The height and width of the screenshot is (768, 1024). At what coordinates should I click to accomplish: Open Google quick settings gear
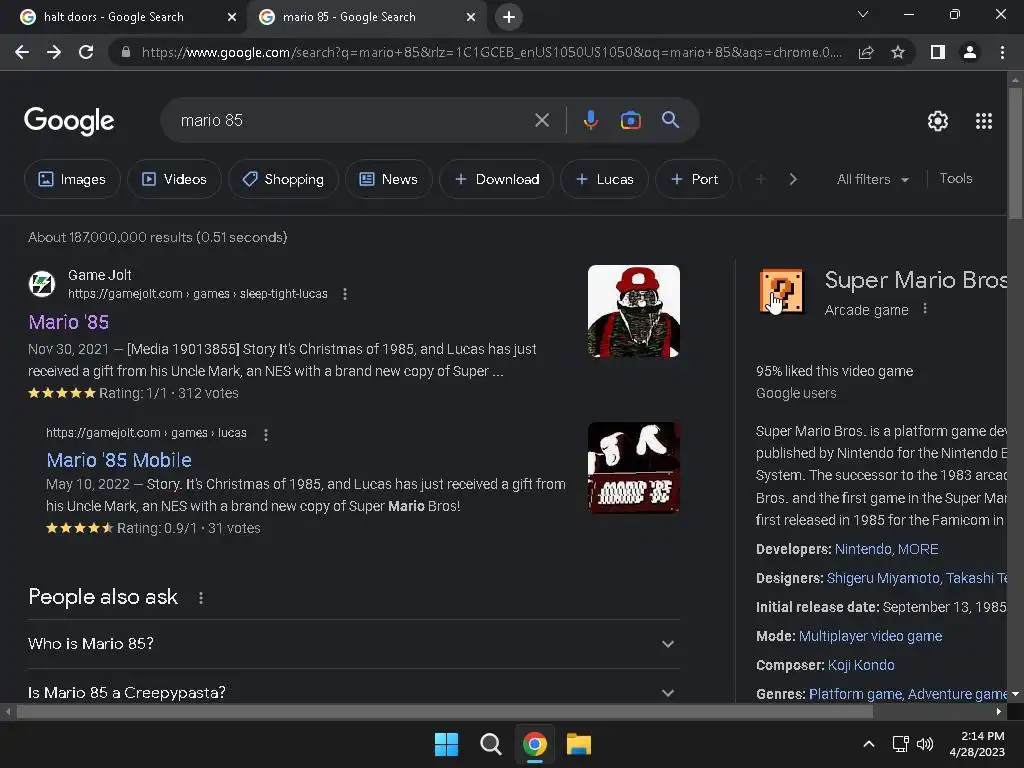pos(938,121)
